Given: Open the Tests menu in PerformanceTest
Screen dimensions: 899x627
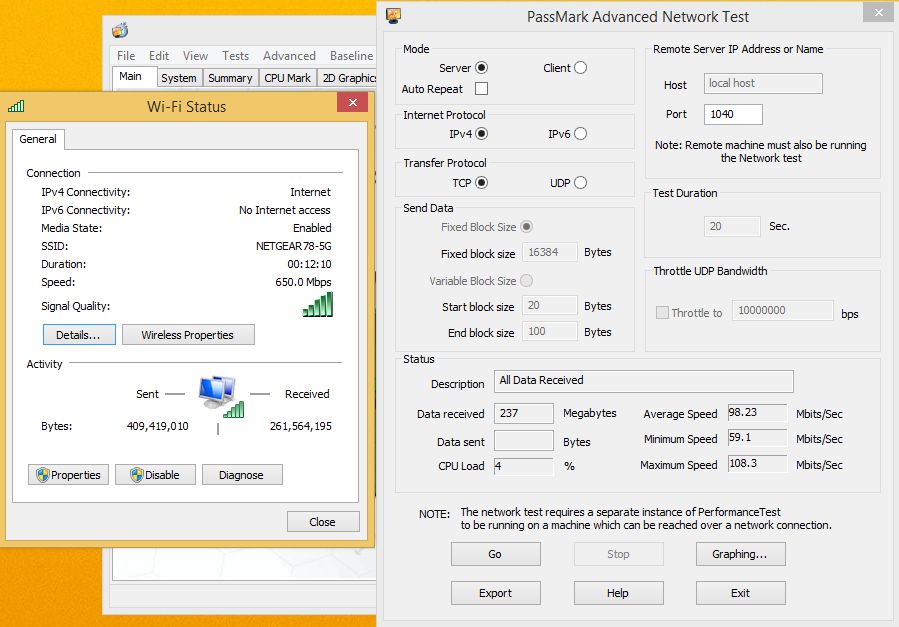Looking at the screenshot, I should (x=236, y=56).
